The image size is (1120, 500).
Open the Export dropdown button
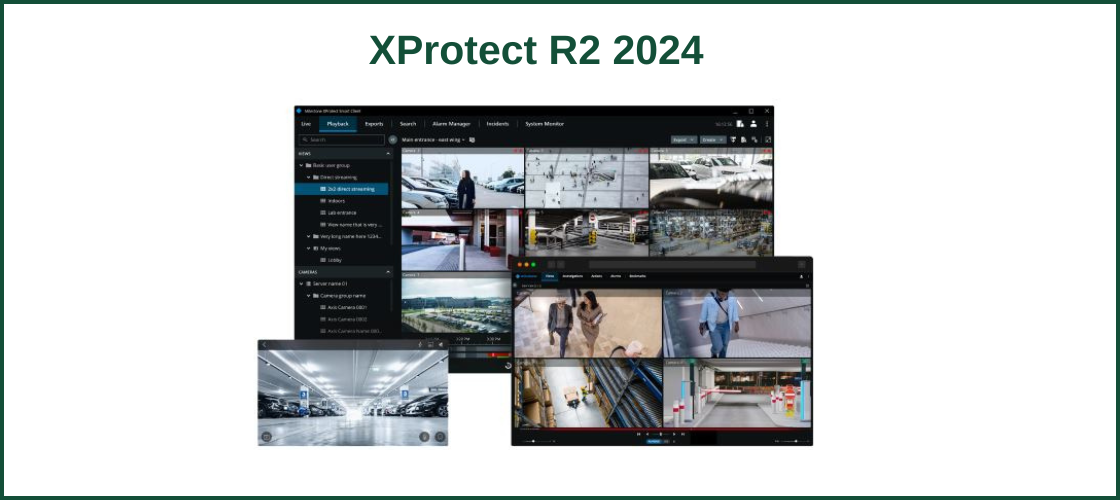coord(684,140)
